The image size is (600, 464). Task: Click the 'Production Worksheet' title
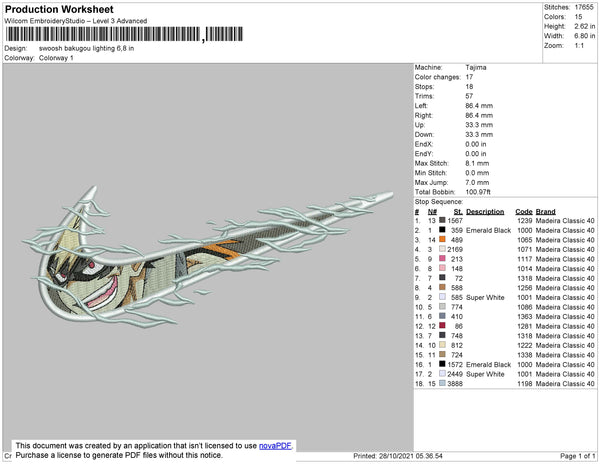click(x=59, y=10)
